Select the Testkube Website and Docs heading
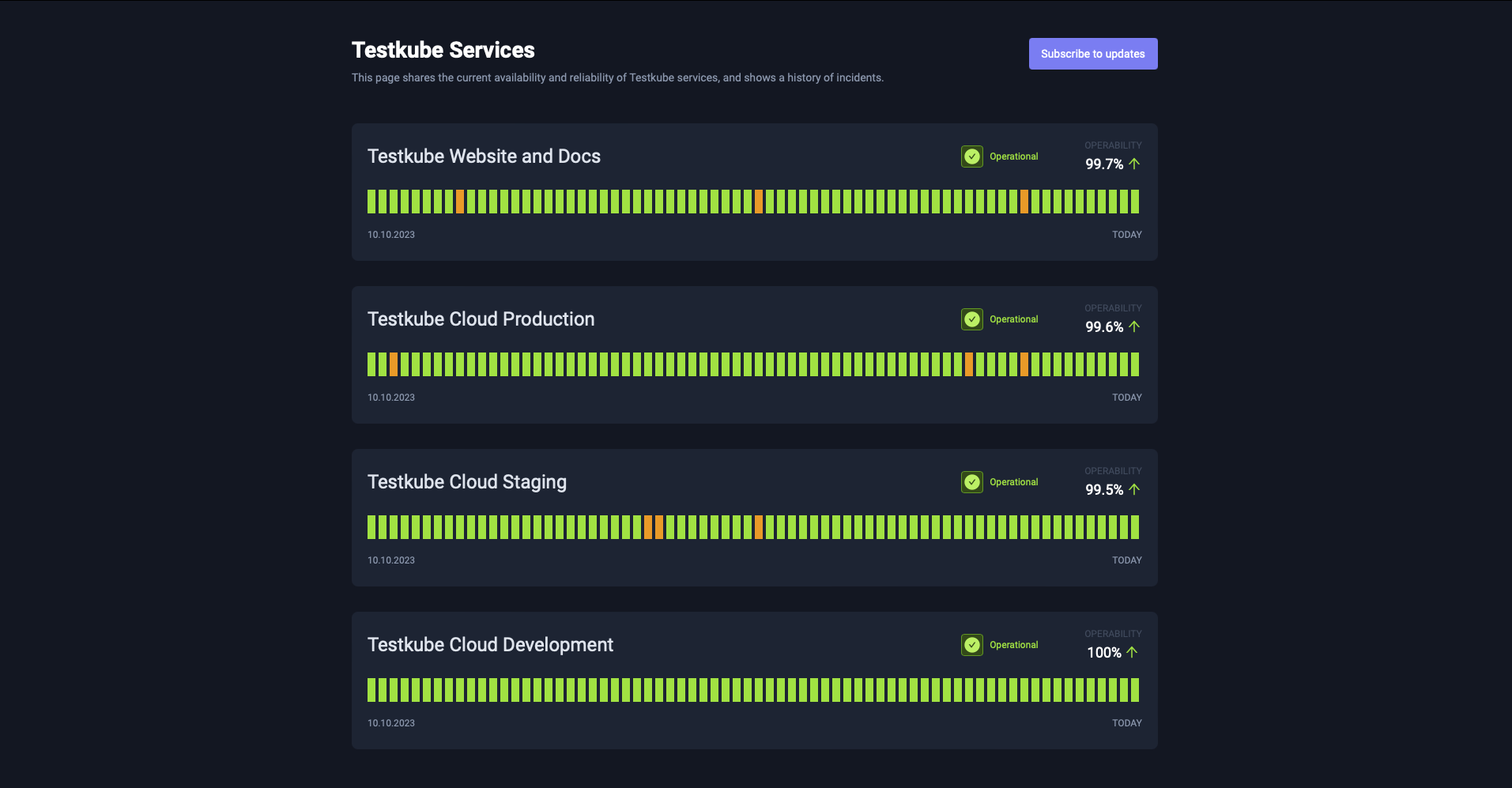Image resolution: width=1512 pixels, height=788 pixels. 484,156
